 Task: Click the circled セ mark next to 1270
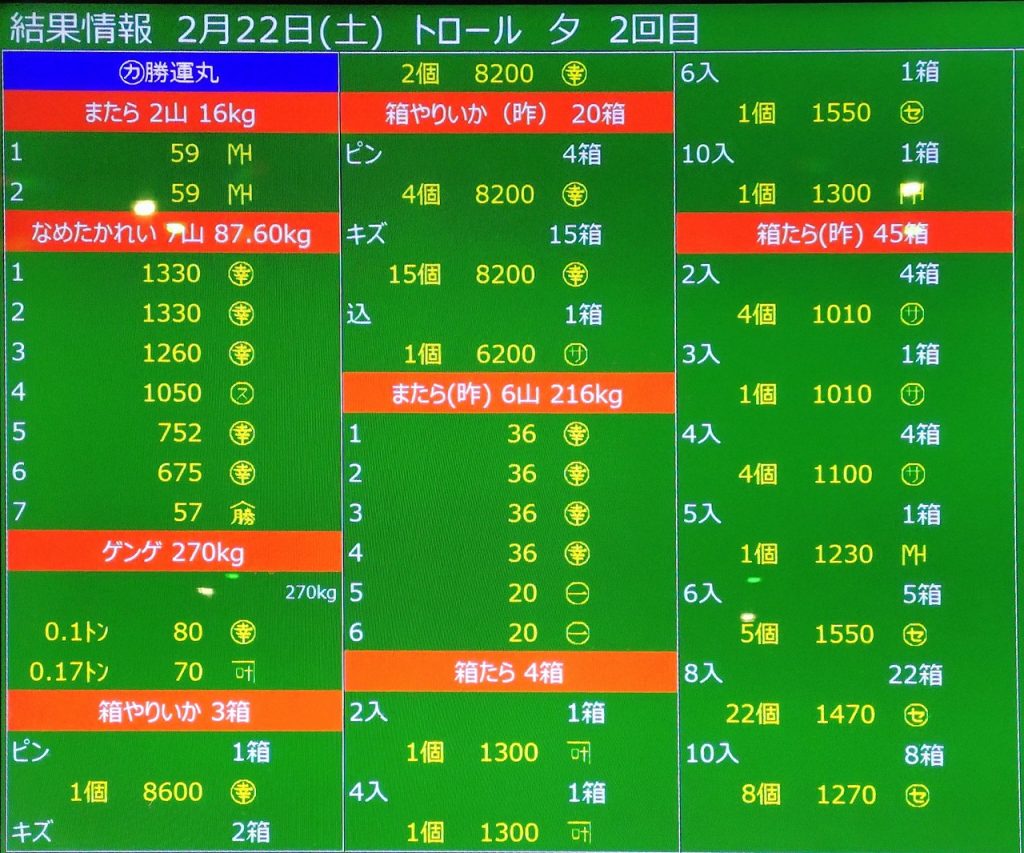pyautogui.click(x=911, y=795)
